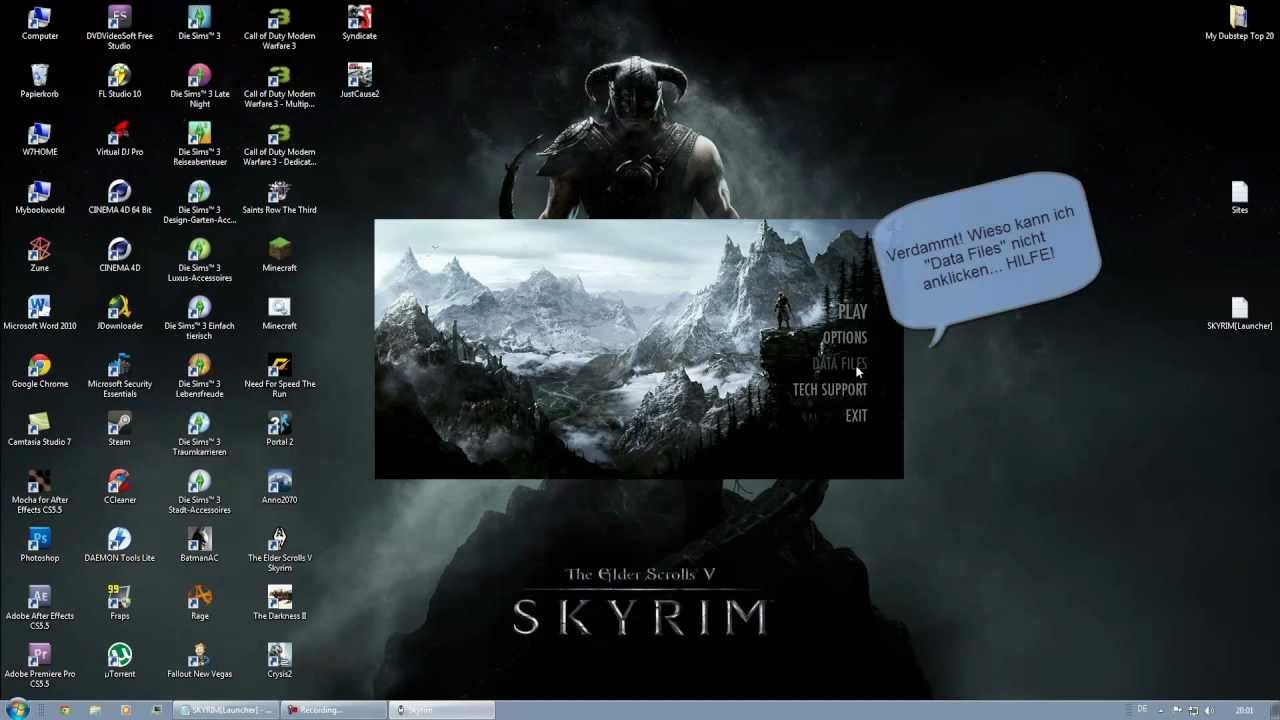The image size is (1280, 720).
Task: Open the Papierkorb recycle bin icon
Action: click(x=40, y=82)
